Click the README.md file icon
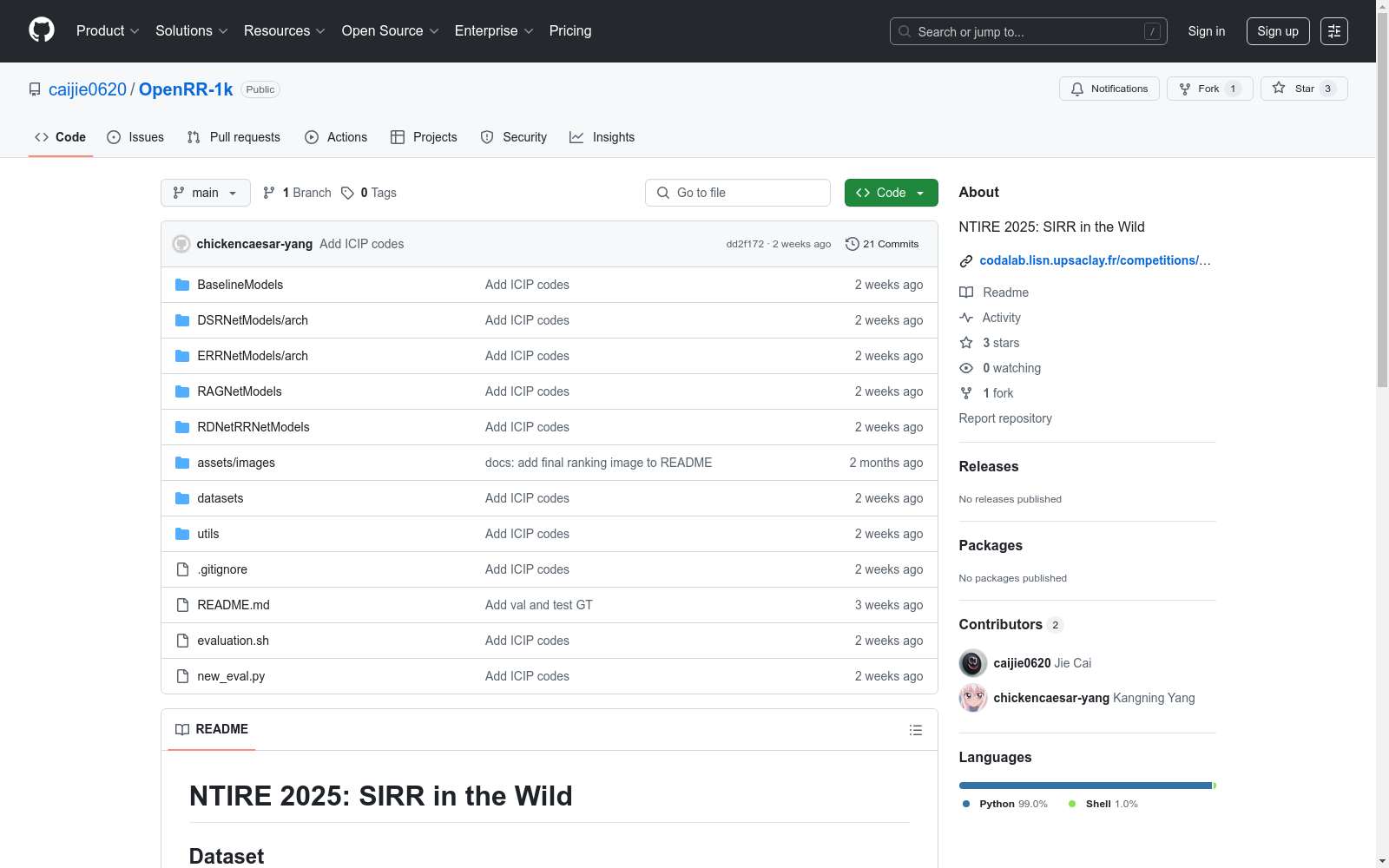The height and width of the screenshot is (868, 1389). click(182, 605)
